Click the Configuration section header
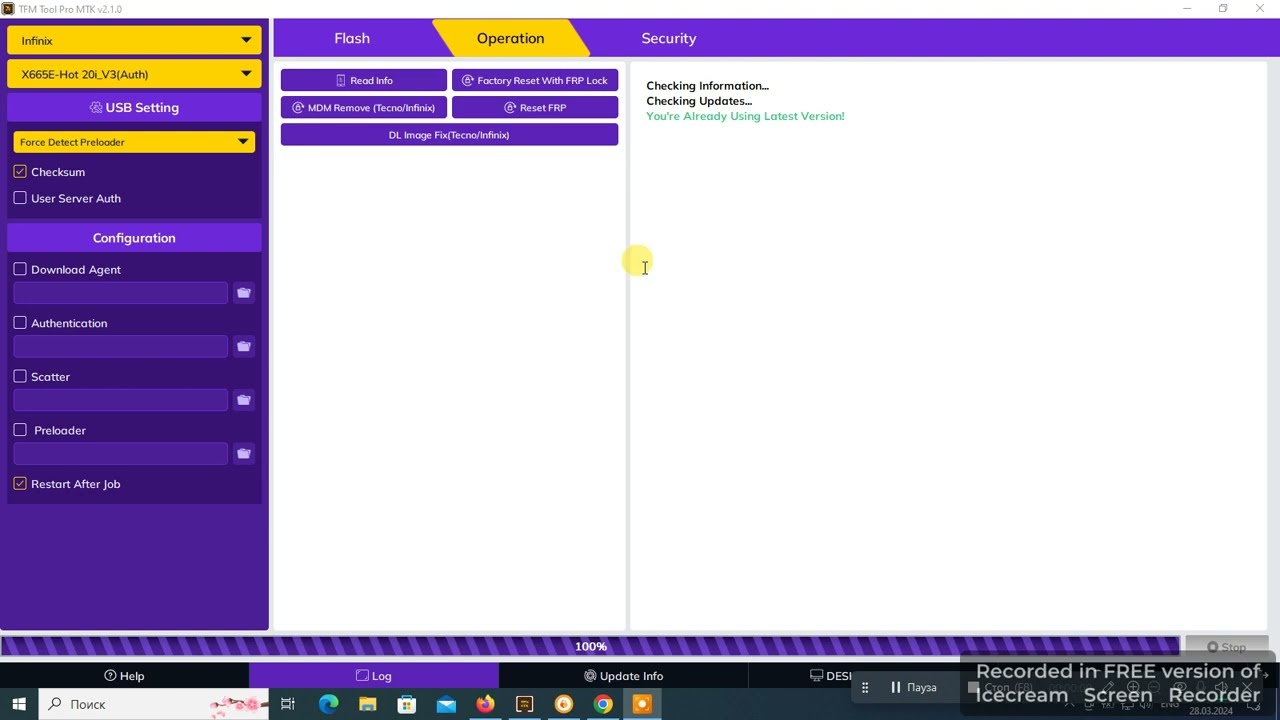This screenshot has height=720, width=1280. (134, 238)
